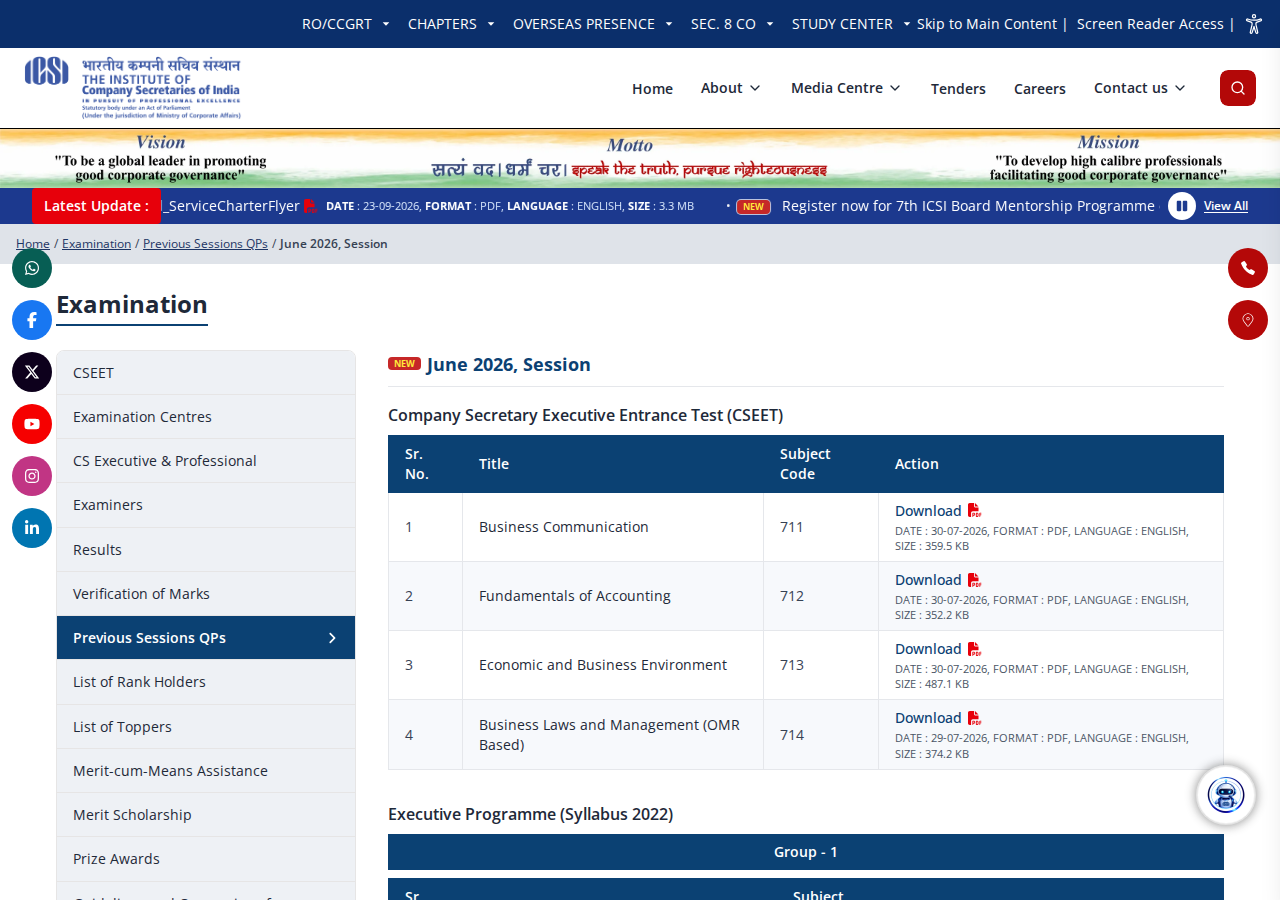The width and height of the screenshot is (1280, 900).
Task: Open the Careers nav item
Action: pyautogui.click(x=1040, y=89)
